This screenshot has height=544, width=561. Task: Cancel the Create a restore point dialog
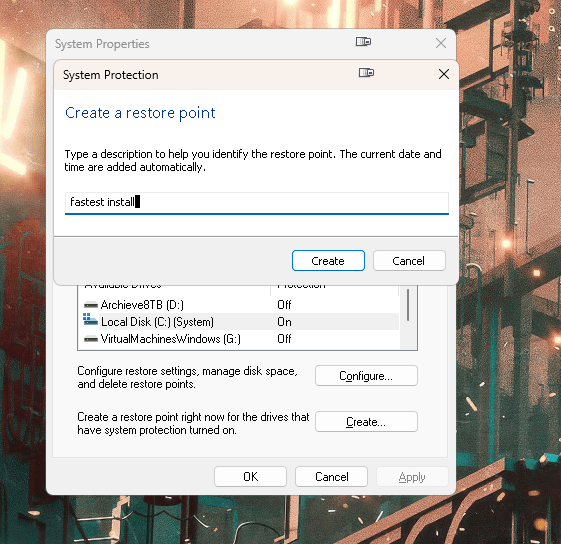[409, 261]
